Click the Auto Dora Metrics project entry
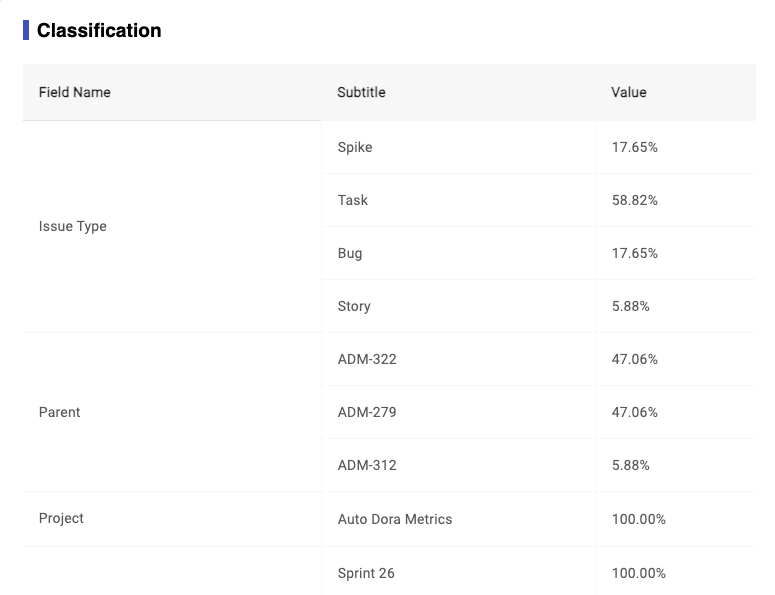Image resolution: width=775 pixels, height=595 pixels. [x=395, y=519]
